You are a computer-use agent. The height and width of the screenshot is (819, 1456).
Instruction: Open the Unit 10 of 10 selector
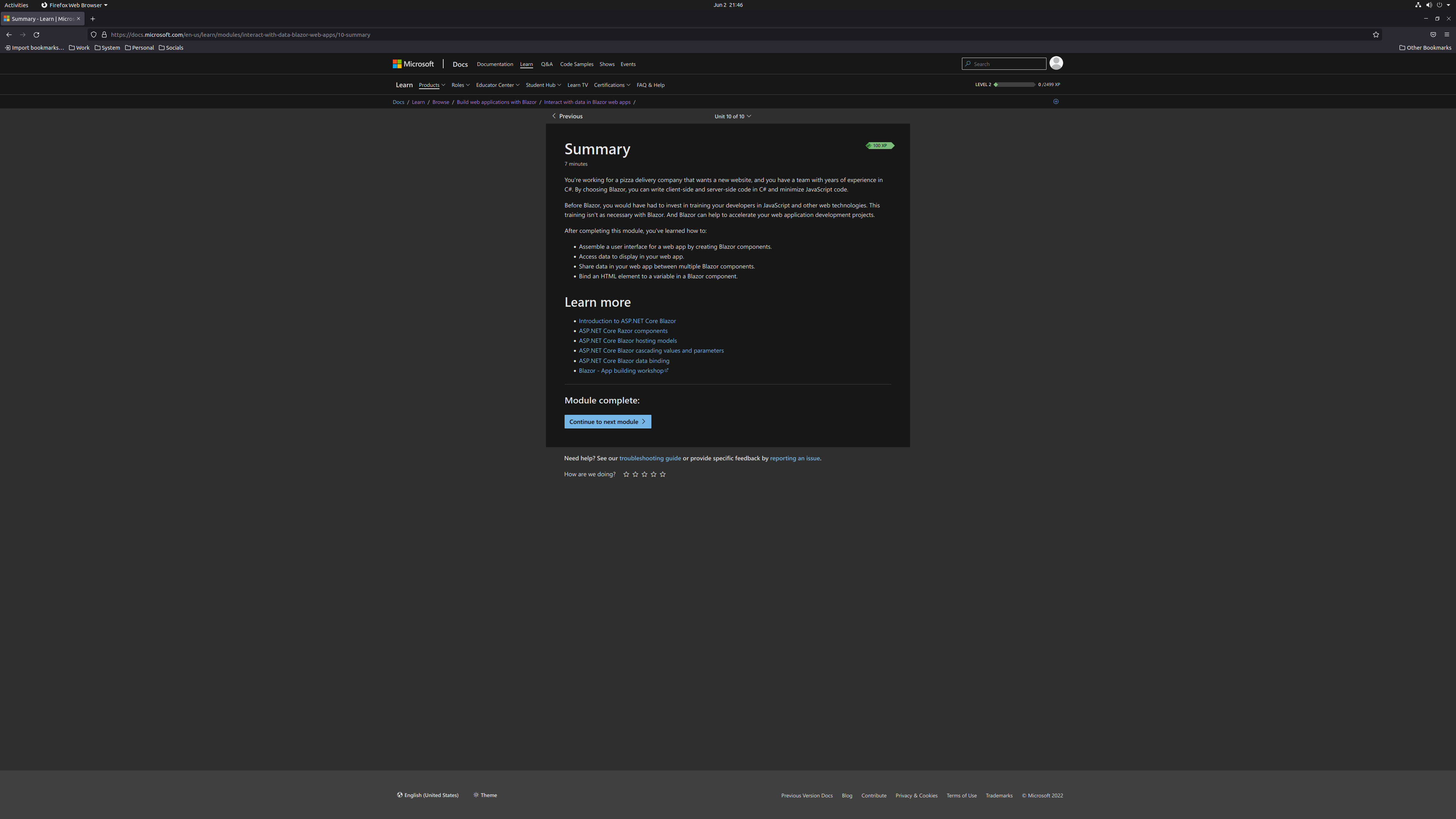pos(733,116)
